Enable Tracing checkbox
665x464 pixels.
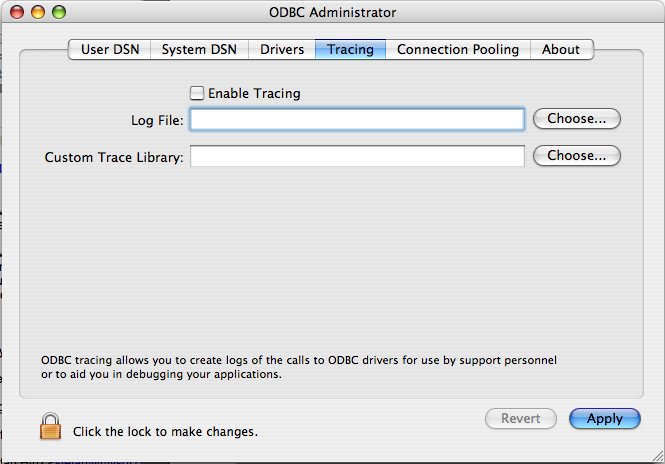197,93
